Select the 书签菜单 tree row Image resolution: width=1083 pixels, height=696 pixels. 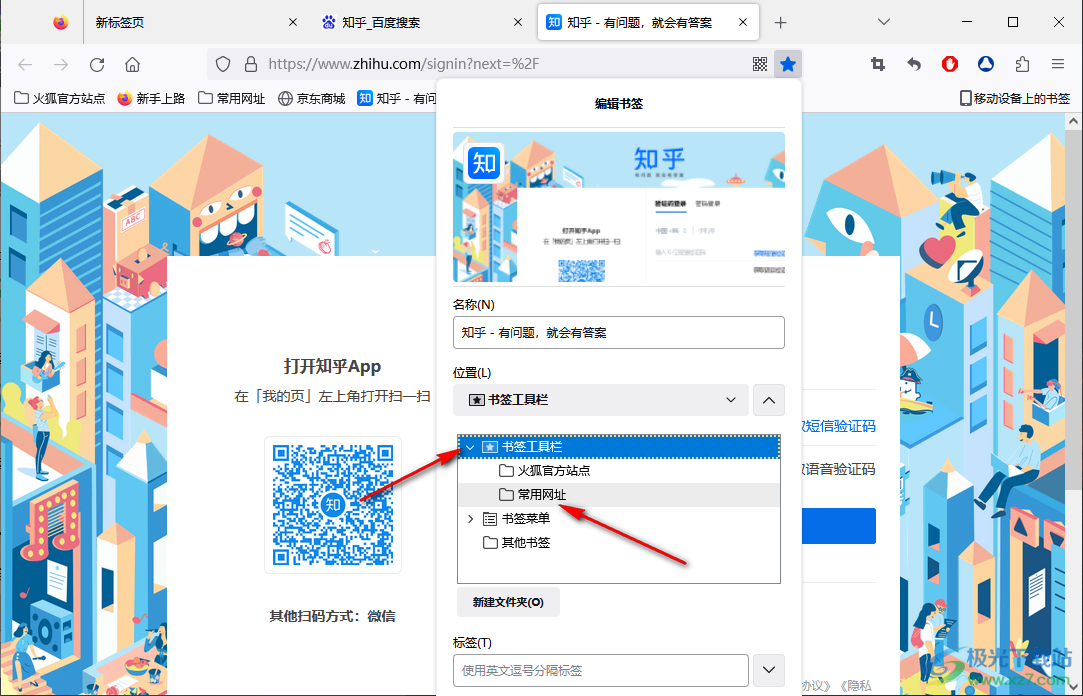(x=619, y=519)
